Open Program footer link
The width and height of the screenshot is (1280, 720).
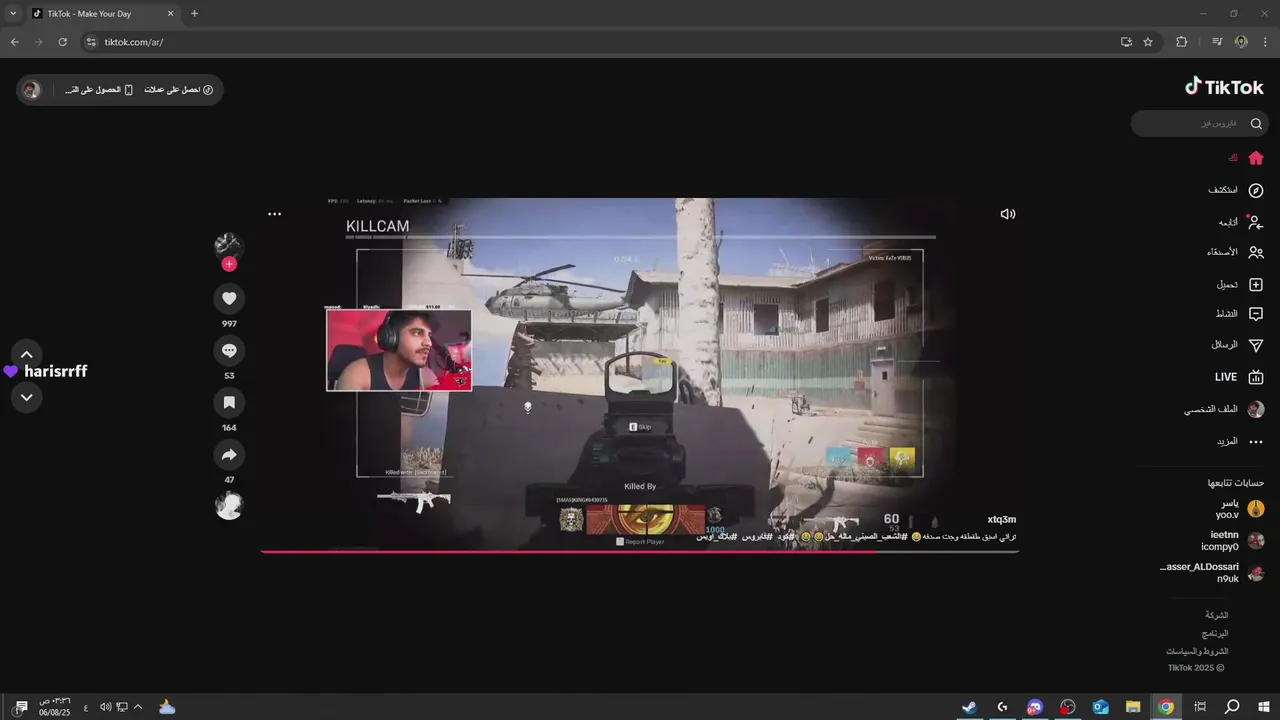tap(1214, 633)
